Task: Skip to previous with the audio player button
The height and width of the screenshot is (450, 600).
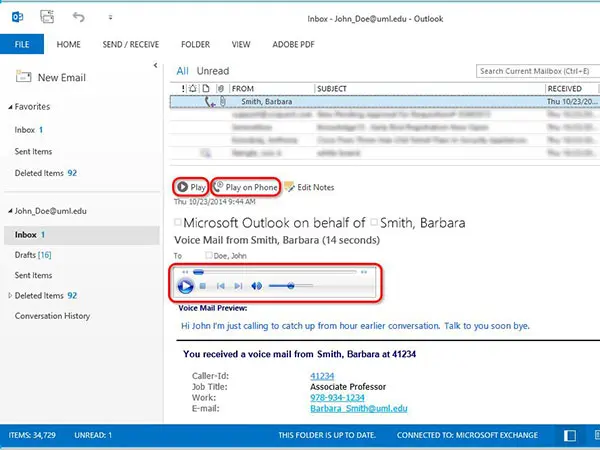Action: pos(220,286)
